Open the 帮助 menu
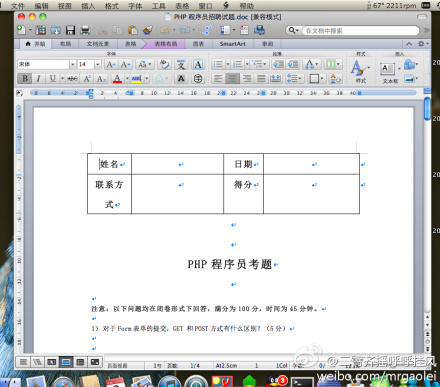 (246, 6)
